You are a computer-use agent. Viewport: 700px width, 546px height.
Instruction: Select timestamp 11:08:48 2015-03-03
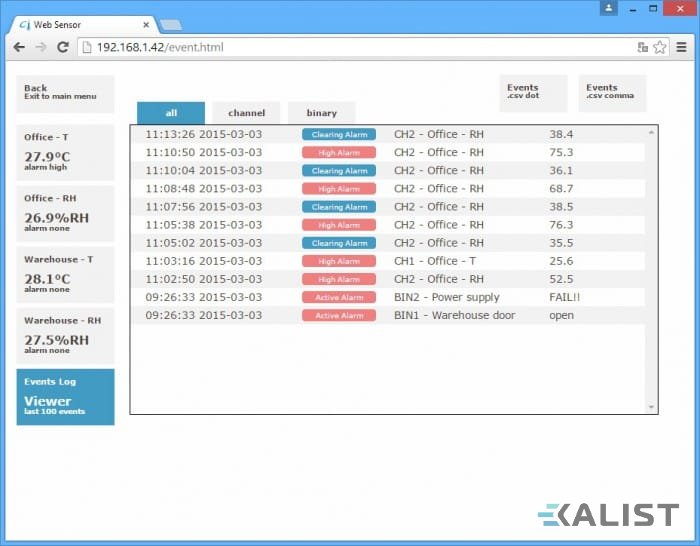point(204,189)
